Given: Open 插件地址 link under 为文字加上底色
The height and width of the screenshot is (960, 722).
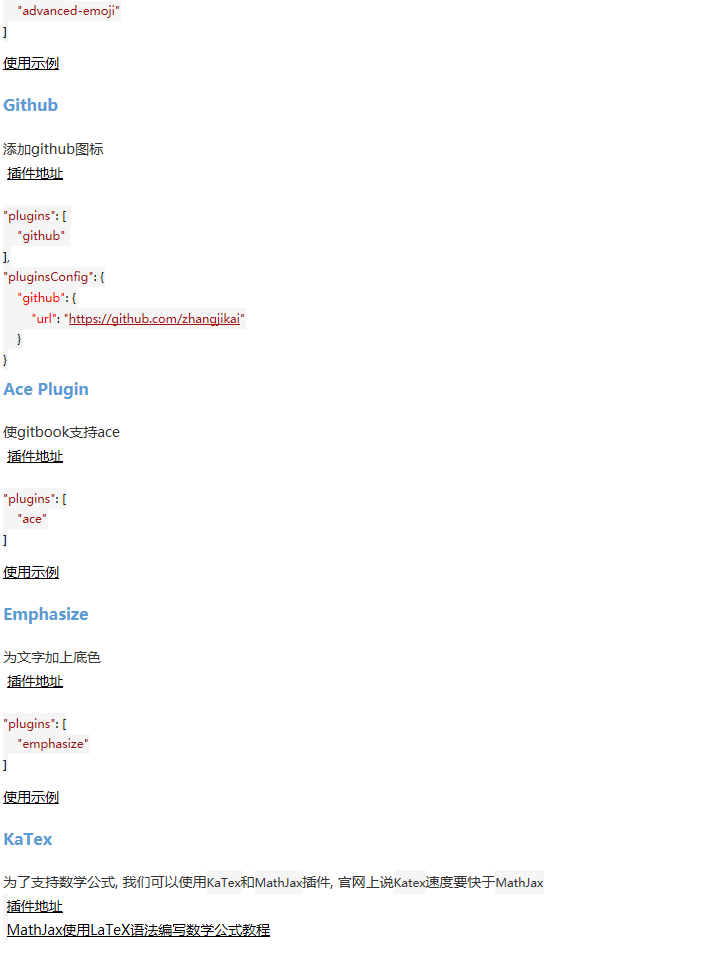Looking at the screenshot, I should pyautogui.click(x=35, y=681).
